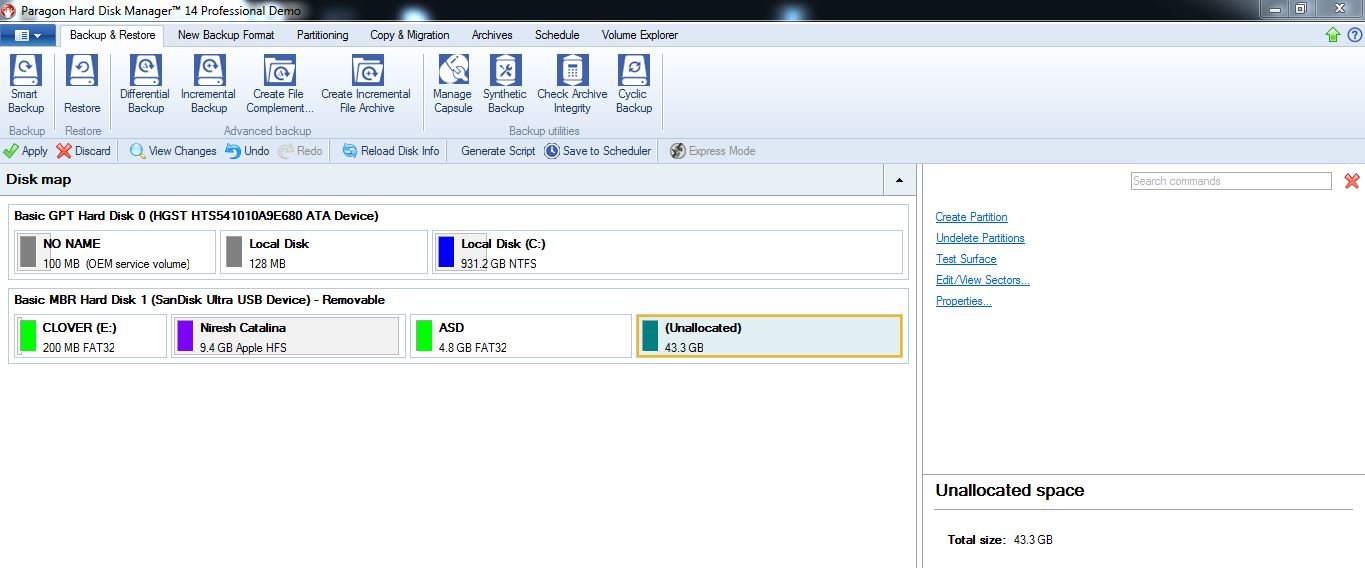Collapse the Disk map panel
1365x568 pixels.
pos(898,180)
